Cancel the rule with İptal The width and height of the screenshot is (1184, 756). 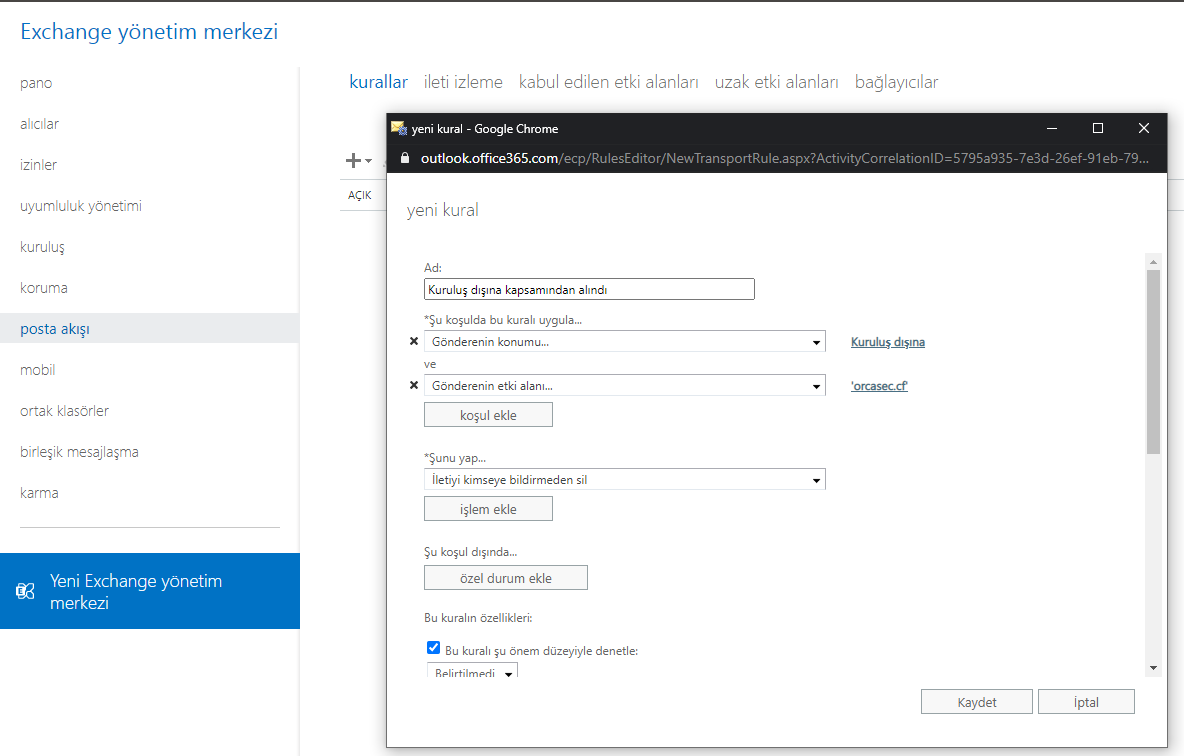point(1086,702)
